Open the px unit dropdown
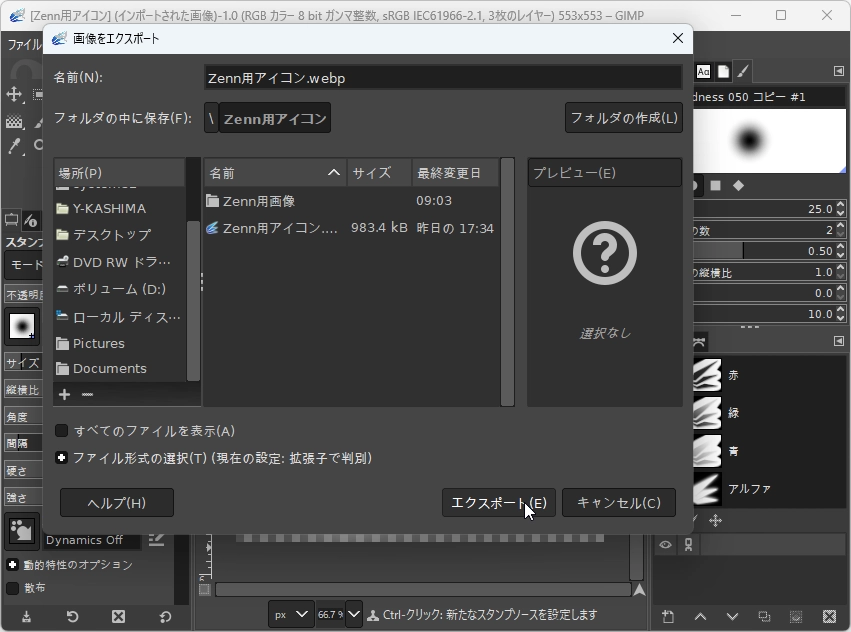Viewport: 851px width, 632px height. click(290, 615)
